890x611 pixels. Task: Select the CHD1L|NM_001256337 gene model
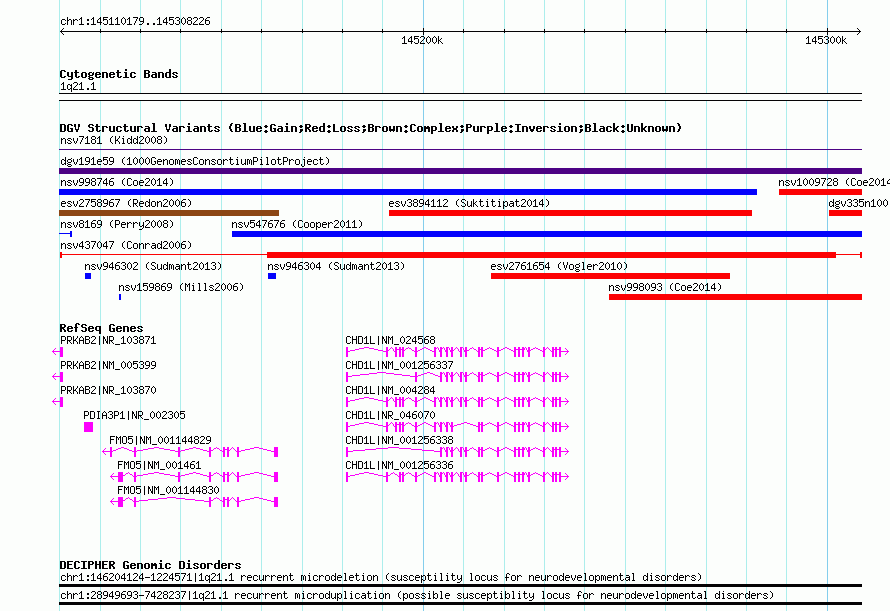tap(457, 377)
